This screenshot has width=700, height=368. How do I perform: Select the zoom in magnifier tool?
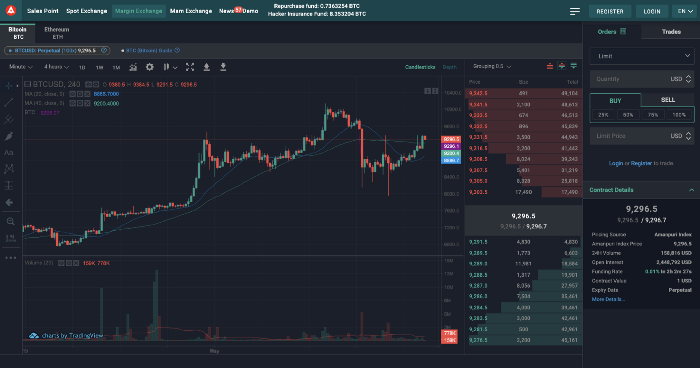click(10, 221)
